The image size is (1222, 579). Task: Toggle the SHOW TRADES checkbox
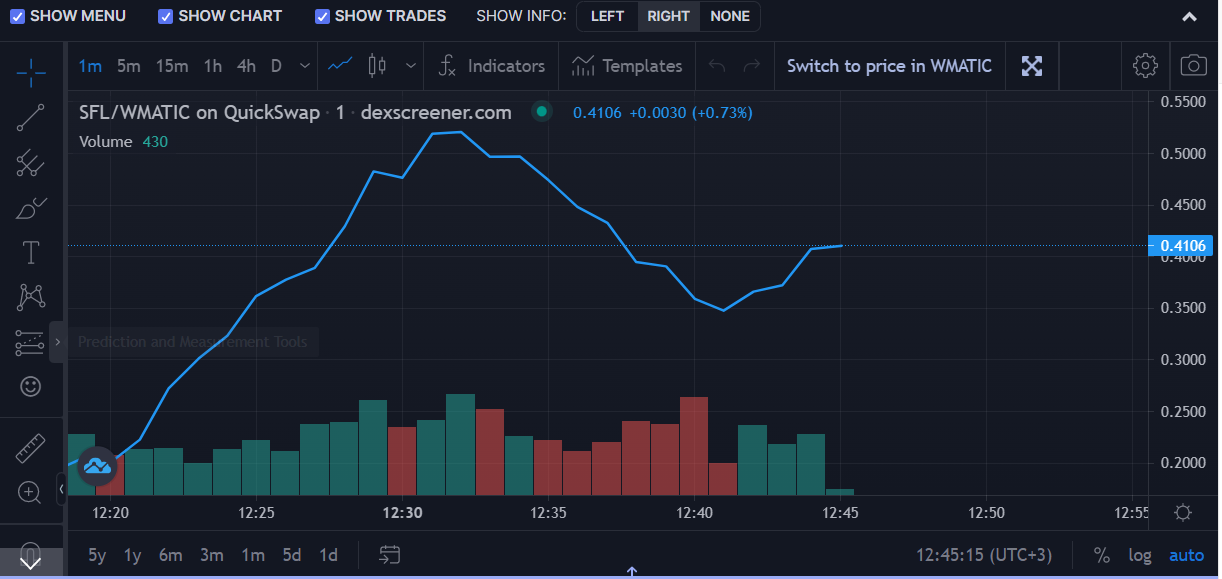coord(322,16)
